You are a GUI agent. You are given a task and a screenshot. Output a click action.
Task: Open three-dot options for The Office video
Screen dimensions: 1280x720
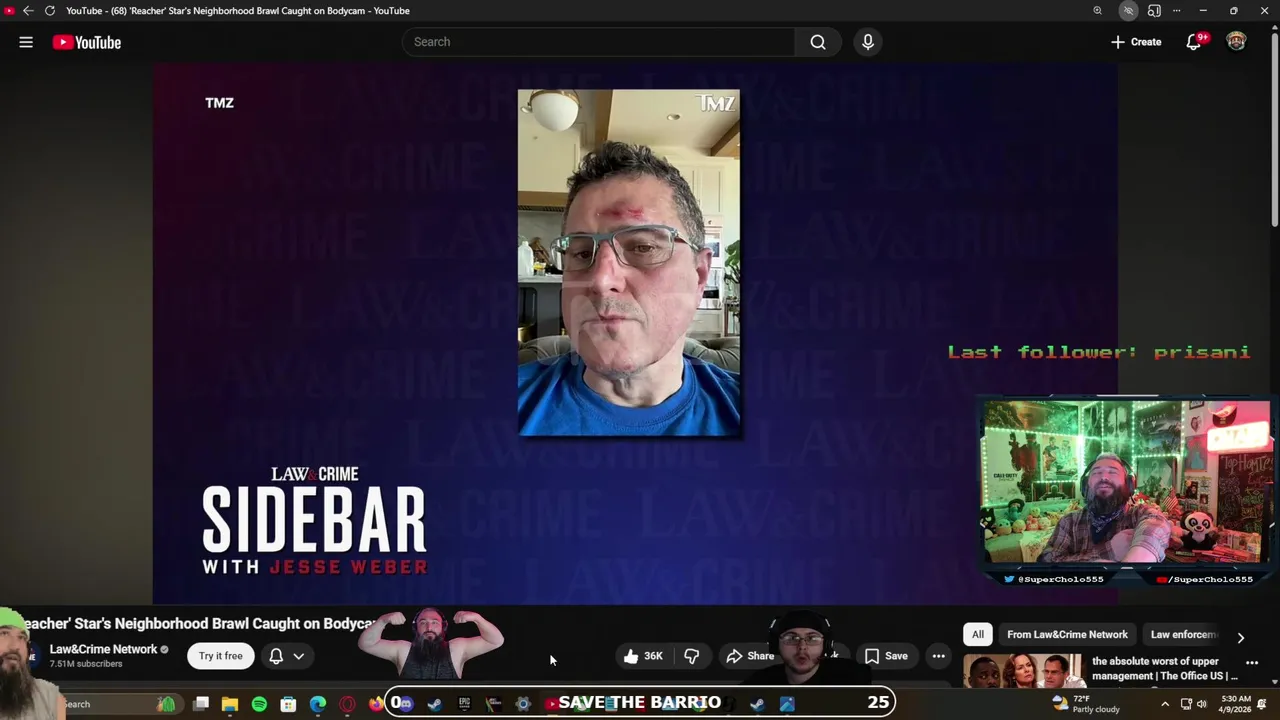(1252, 663)
